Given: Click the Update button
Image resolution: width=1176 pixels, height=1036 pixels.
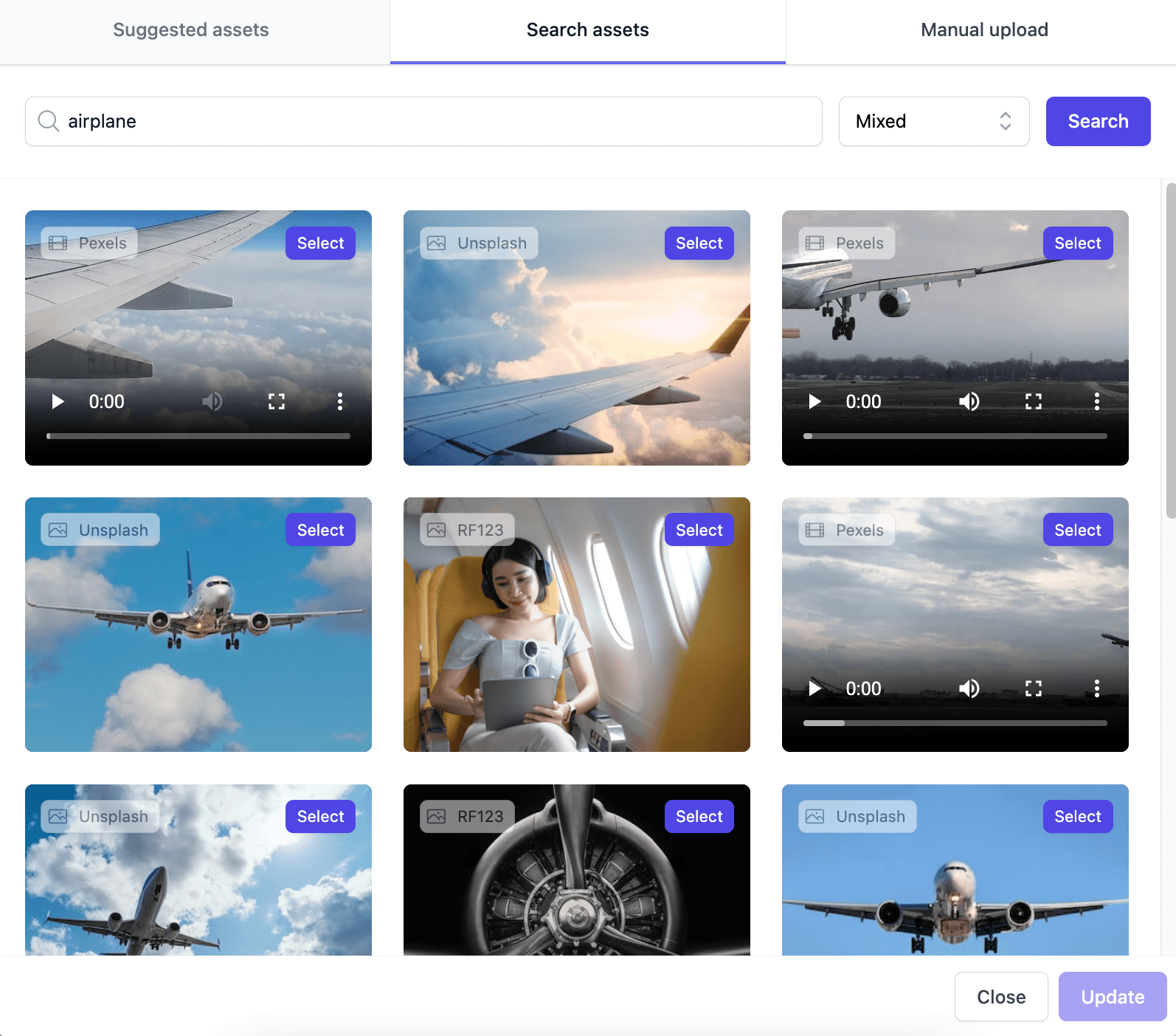Looking at the screenshot, I should [x=1112, y=997].
